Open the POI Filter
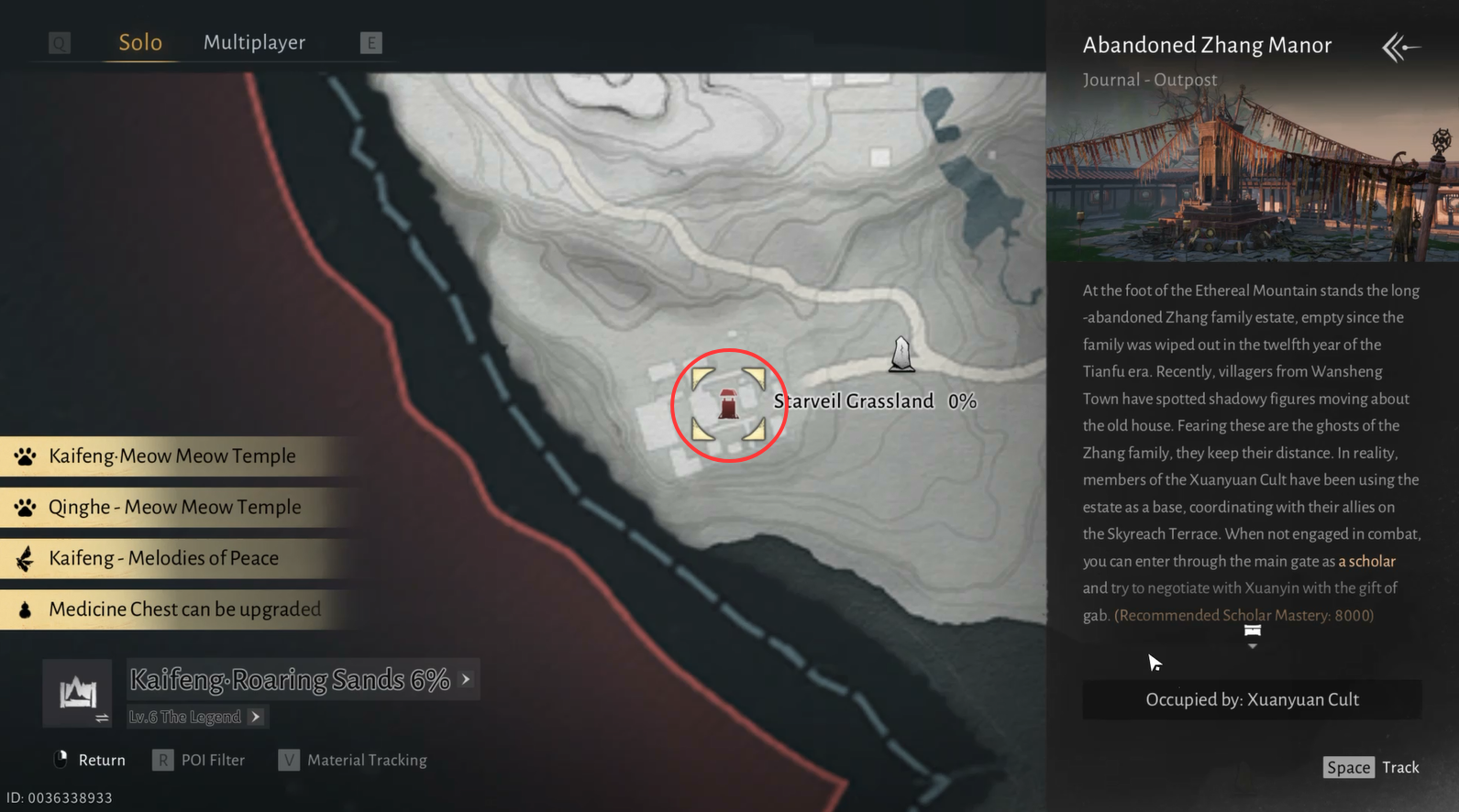This screenshot has width=1459, height=812. pos(199,760)
